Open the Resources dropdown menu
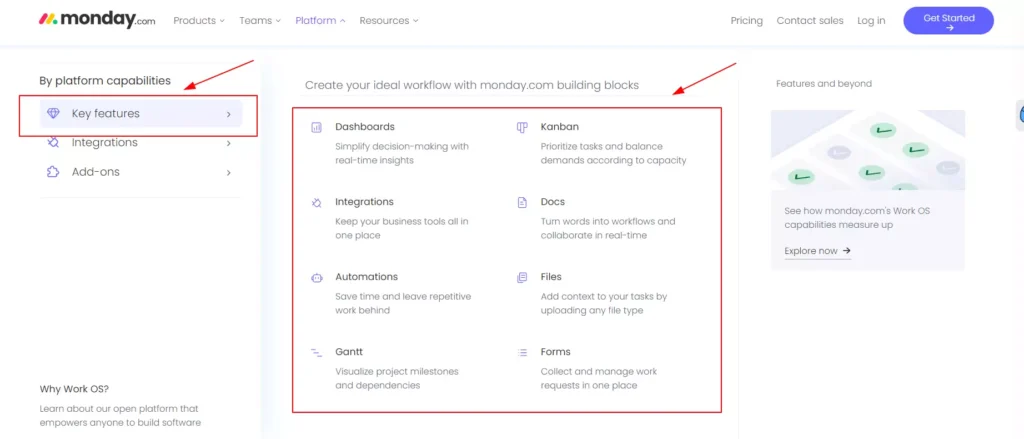Viewport: 1024px width, 439px height. click(389, 20)
